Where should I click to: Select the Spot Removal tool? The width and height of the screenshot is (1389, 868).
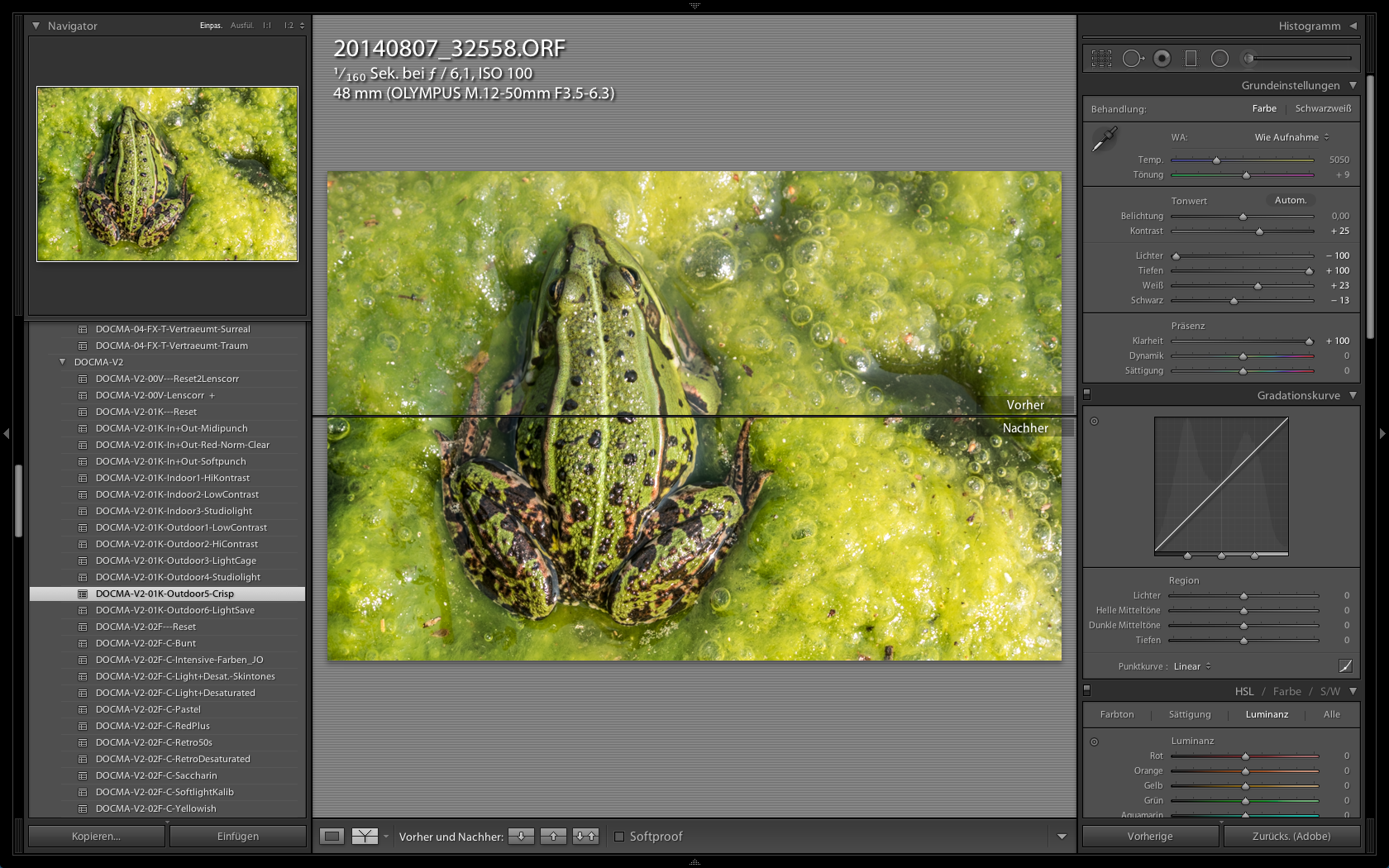point(1133,59)
